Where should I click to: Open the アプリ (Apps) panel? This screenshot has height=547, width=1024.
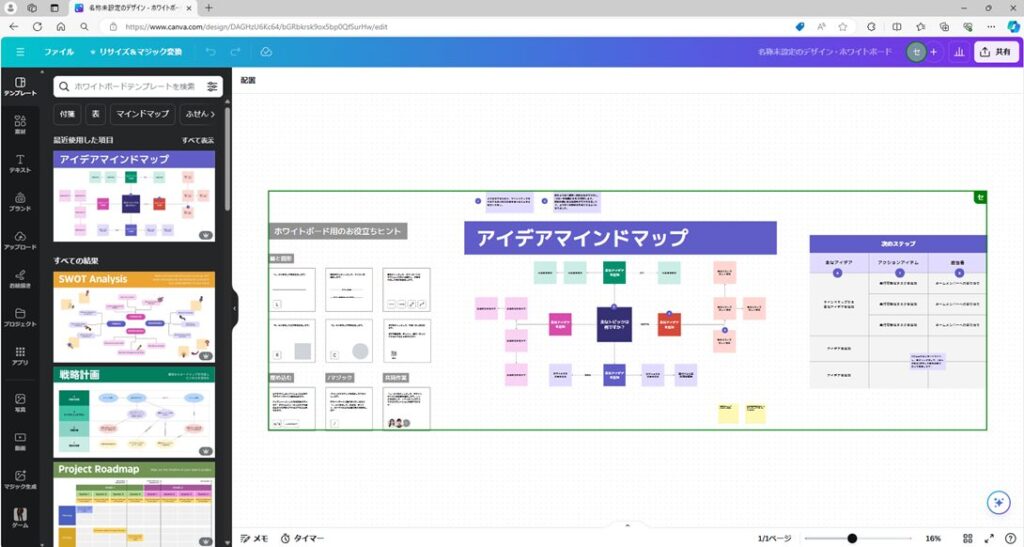coord(20,356)
